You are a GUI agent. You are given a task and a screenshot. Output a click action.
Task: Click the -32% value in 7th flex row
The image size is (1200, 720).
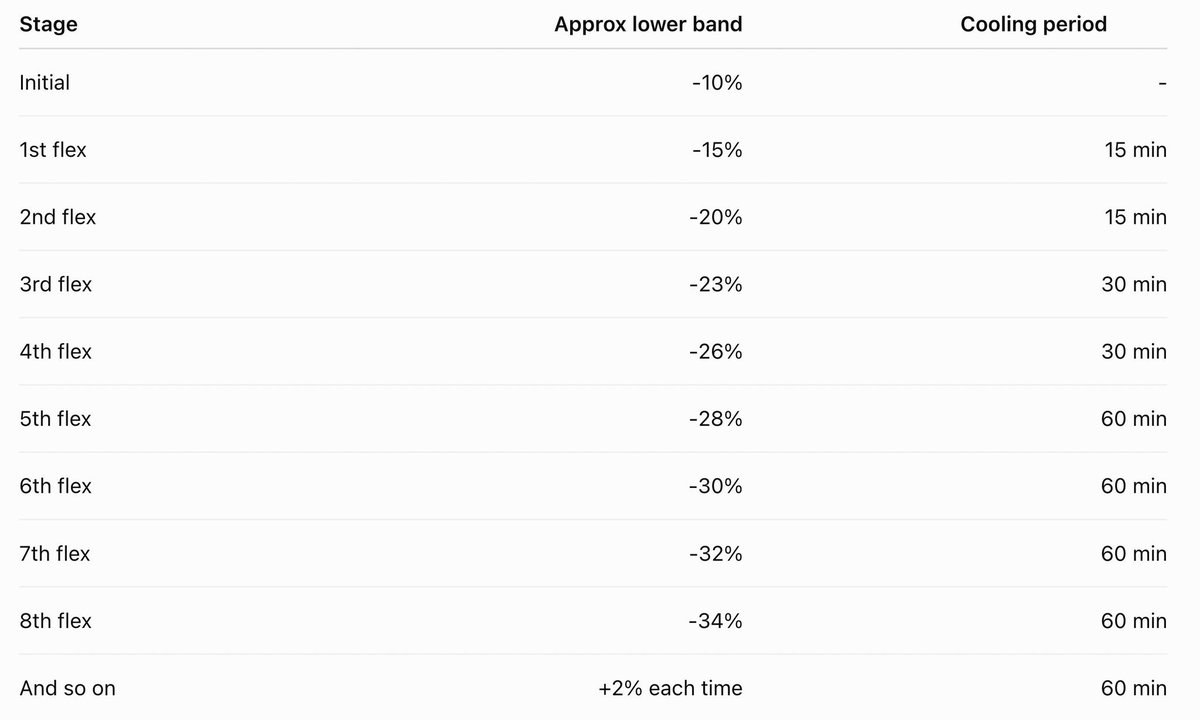tap(716, 553)
